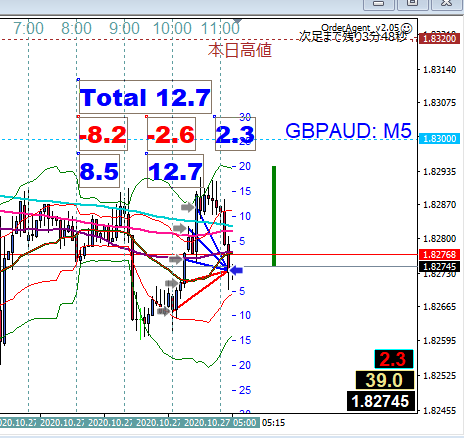Select the -2.6 red value box
This screenshot has width=464, height=438.
pos(171,134)
